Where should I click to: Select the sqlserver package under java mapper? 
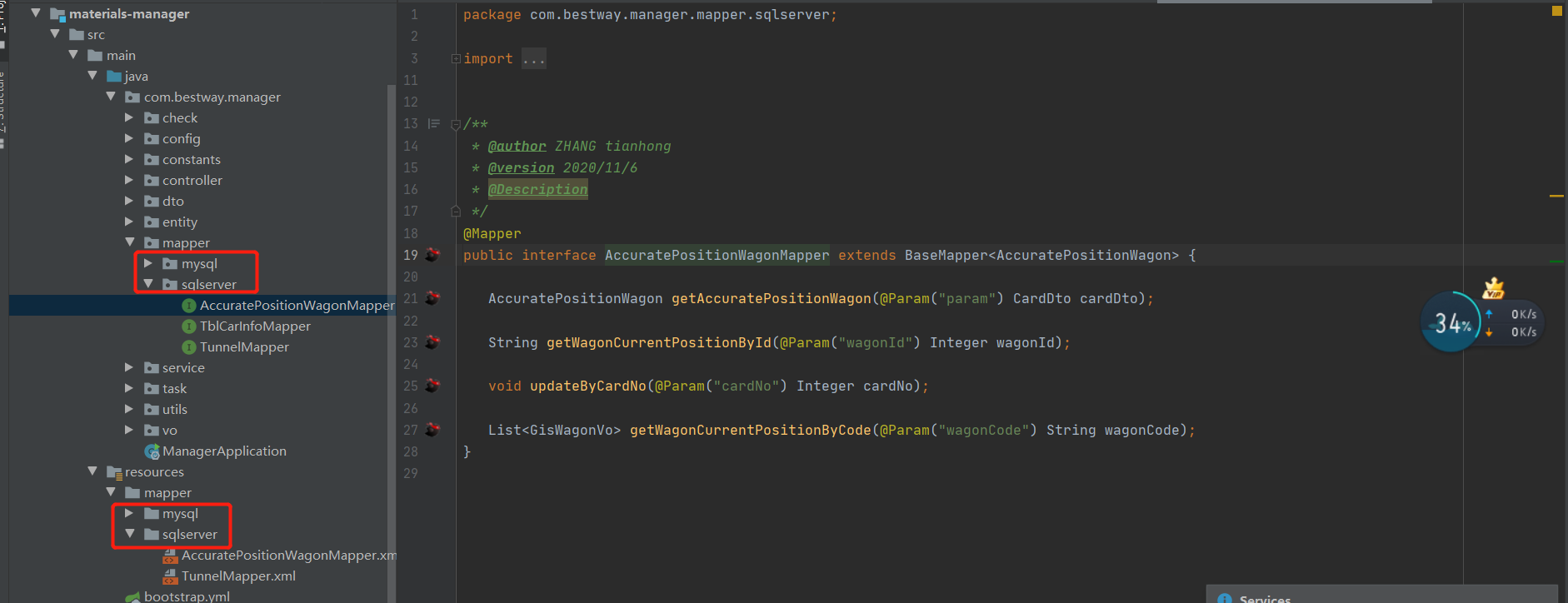click(x=209, y=284)
